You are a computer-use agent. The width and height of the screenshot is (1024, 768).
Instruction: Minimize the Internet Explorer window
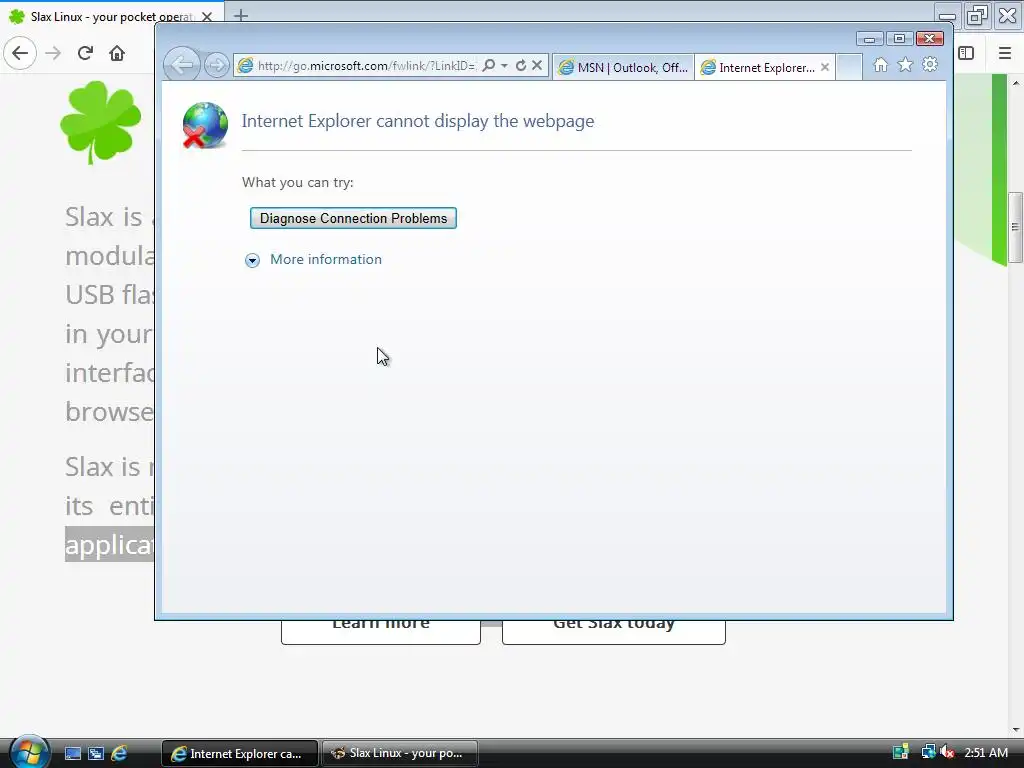click(869, 39)
